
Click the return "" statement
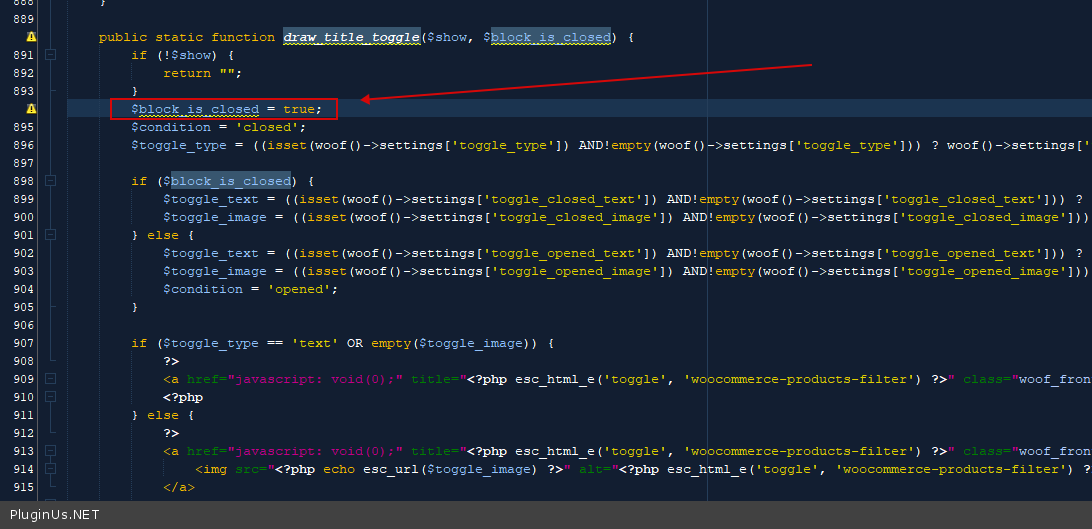(x=203, y=73)
